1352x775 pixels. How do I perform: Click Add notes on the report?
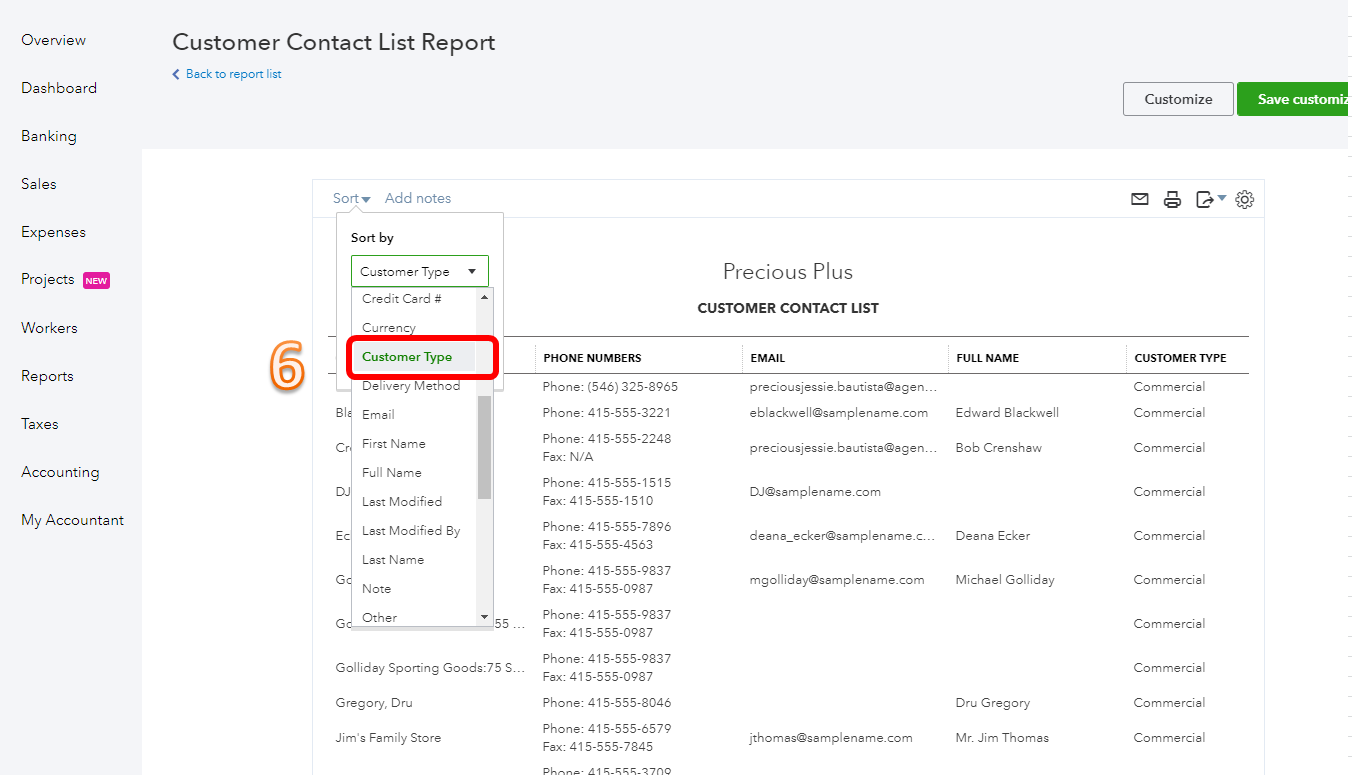[x=418, y=198]
